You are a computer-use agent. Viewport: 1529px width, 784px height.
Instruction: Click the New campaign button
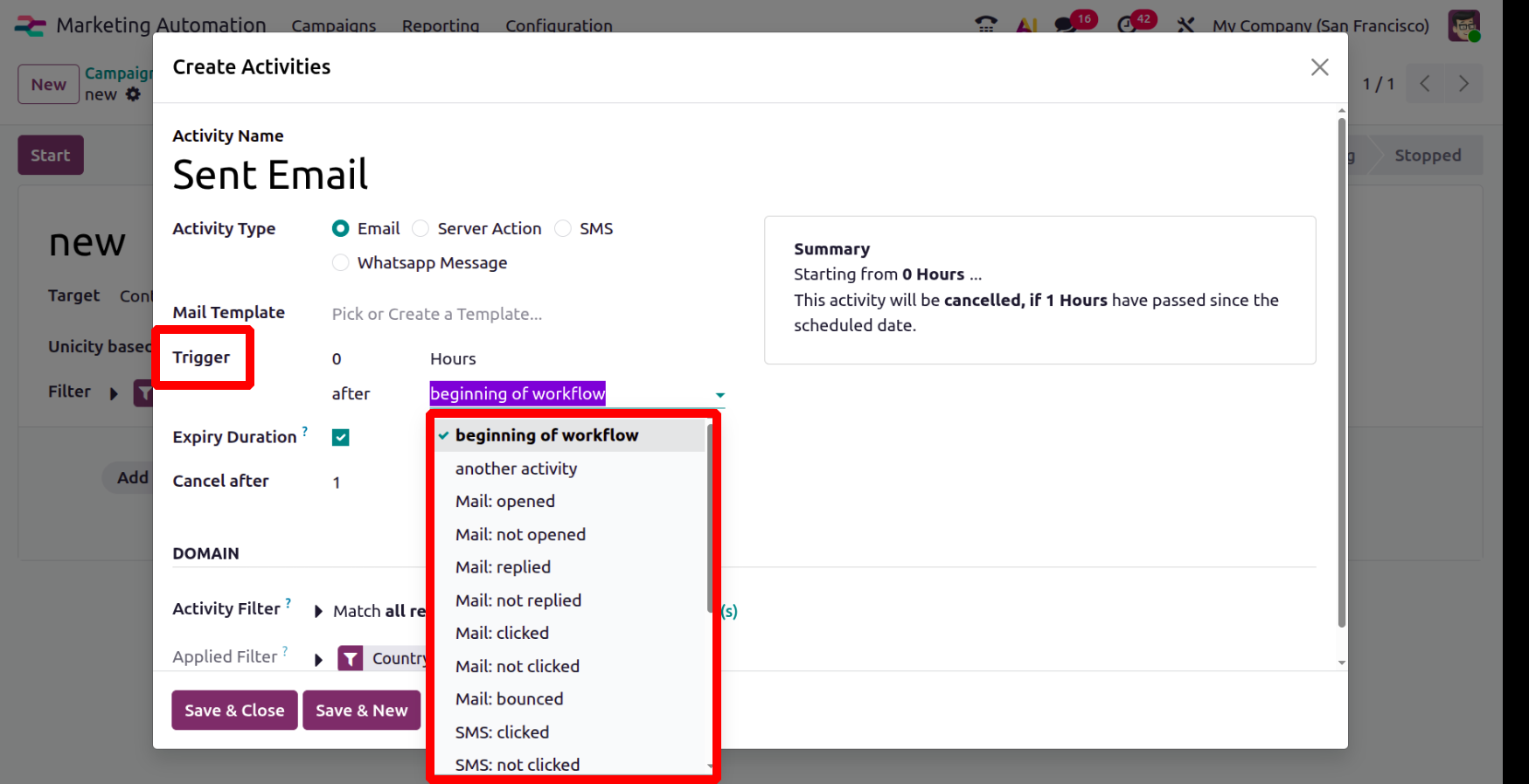[49, 85]
